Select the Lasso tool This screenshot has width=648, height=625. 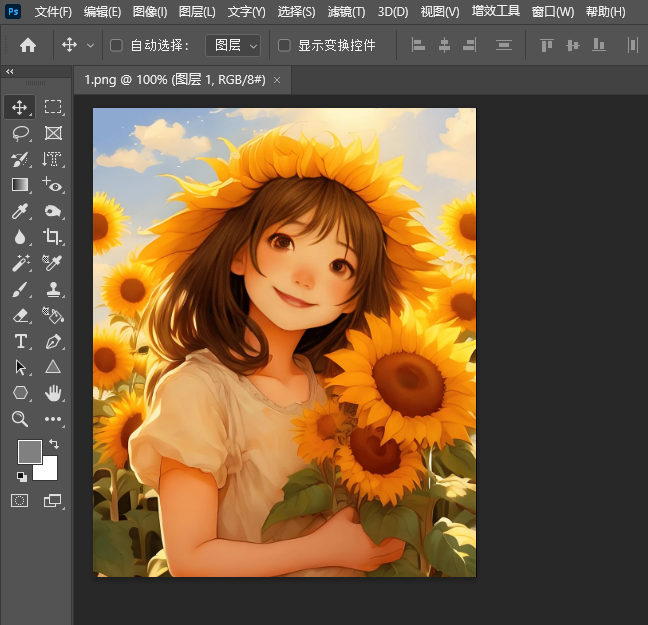[20, 133]
